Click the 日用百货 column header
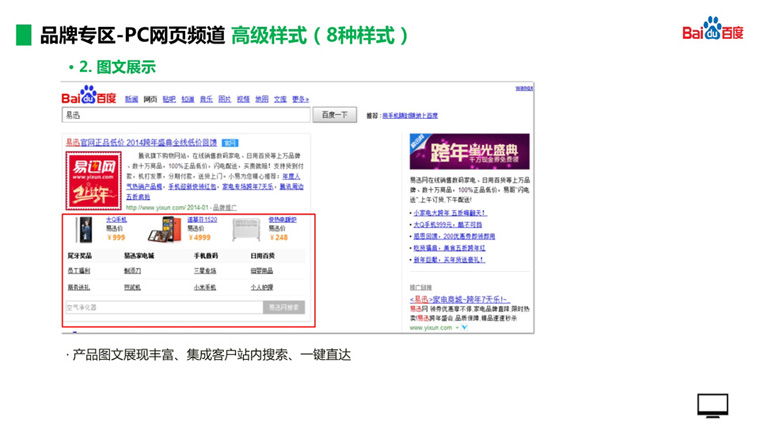 click(263, 255)
